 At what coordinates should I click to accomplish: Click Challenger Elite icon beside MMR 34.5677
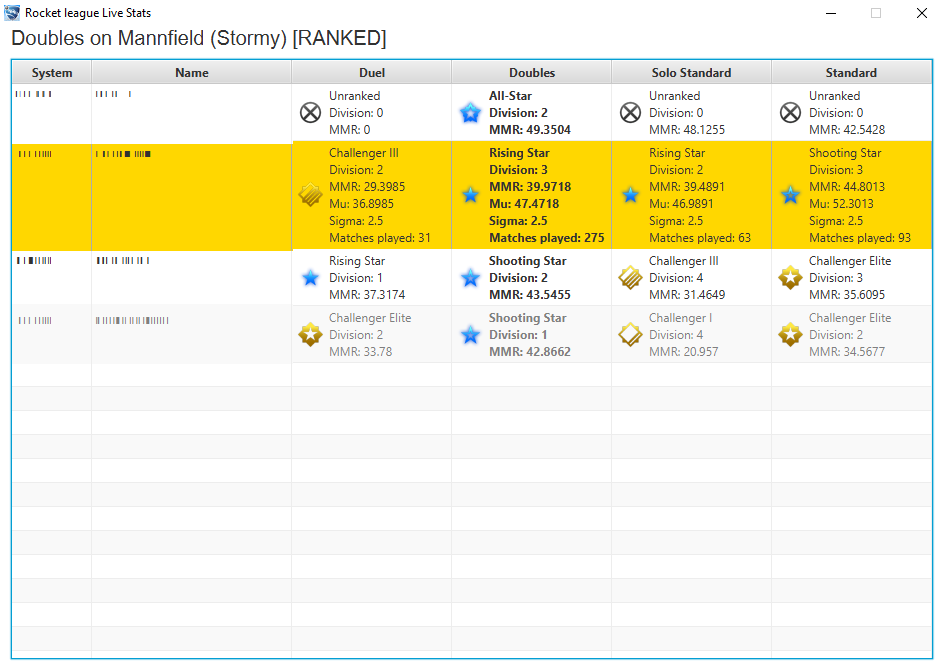(x=790, y=335)
